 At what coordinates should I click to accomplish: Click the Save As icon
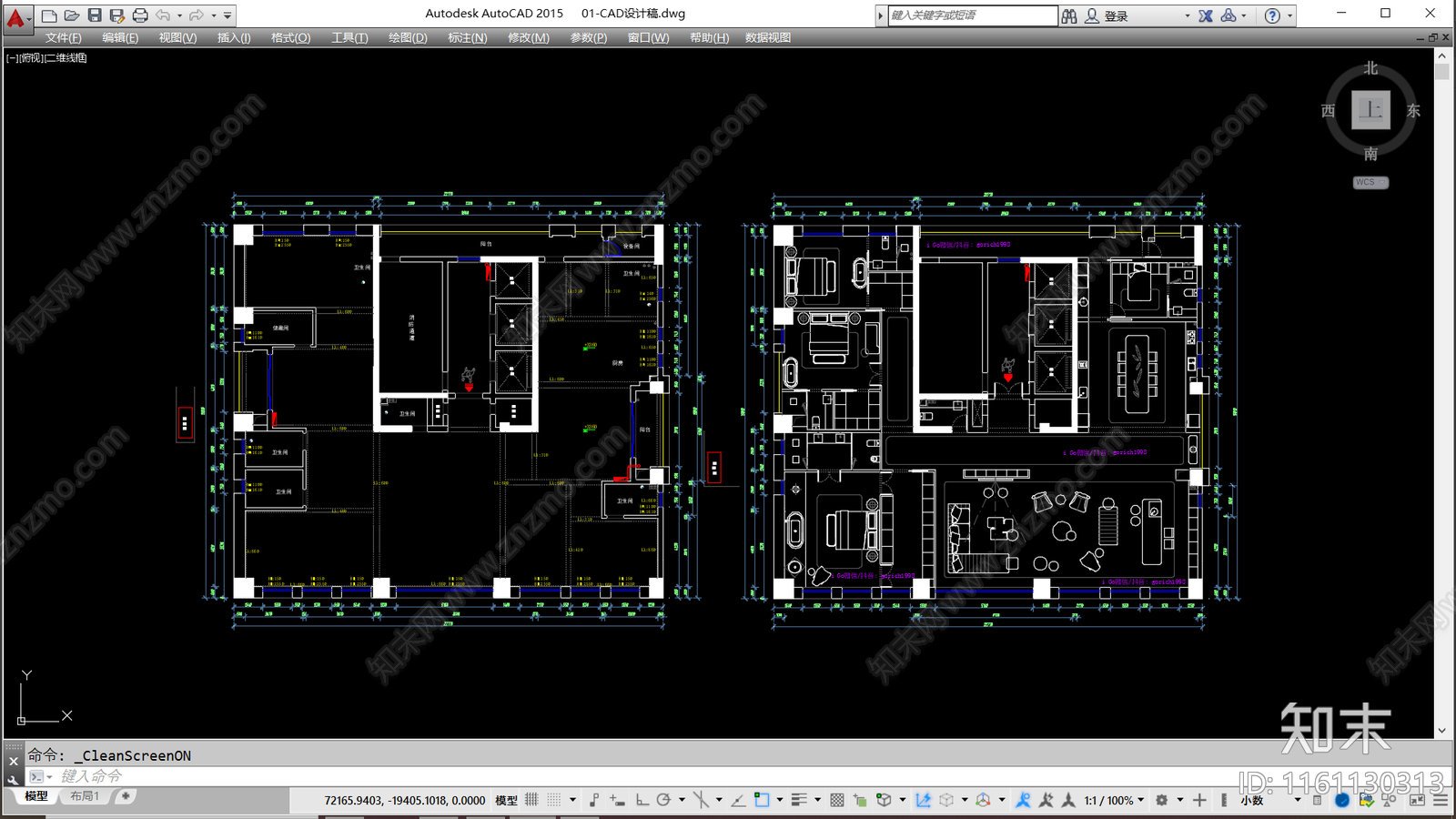[116, 15]
